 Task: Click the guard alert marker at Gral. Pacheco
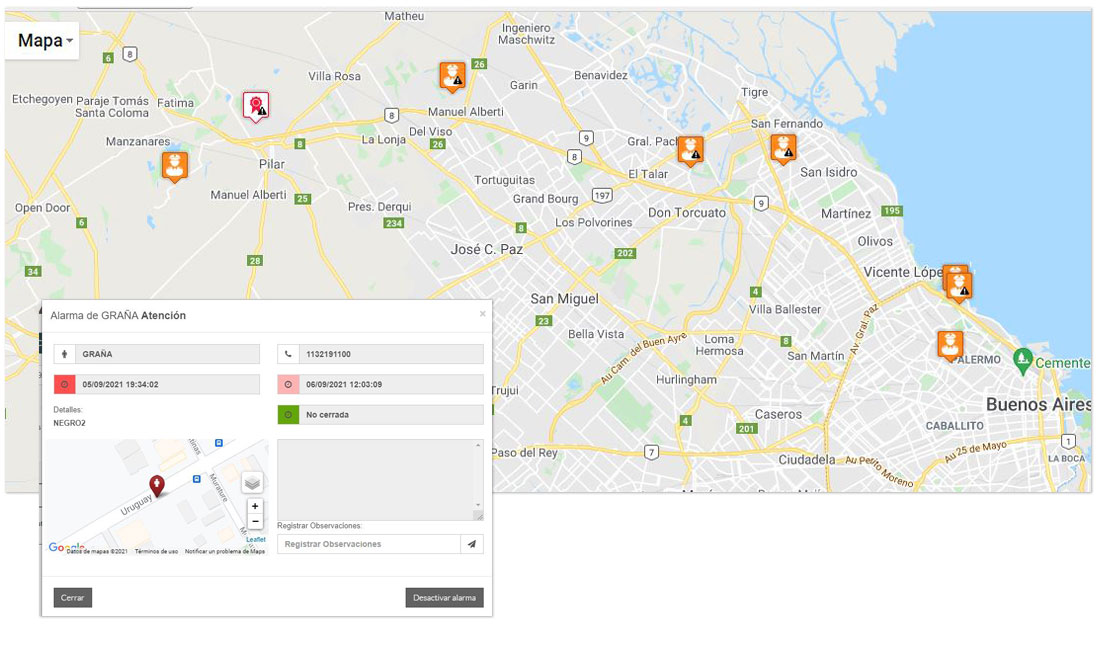click(690, 151)
